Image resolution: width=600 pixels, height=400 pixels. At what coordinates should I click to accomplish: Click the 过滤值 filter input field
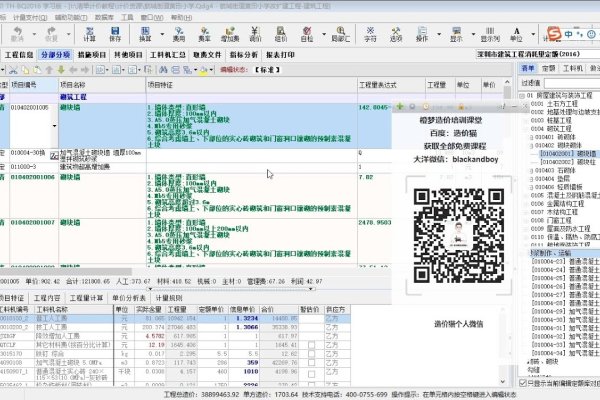[x=572, y=83]
